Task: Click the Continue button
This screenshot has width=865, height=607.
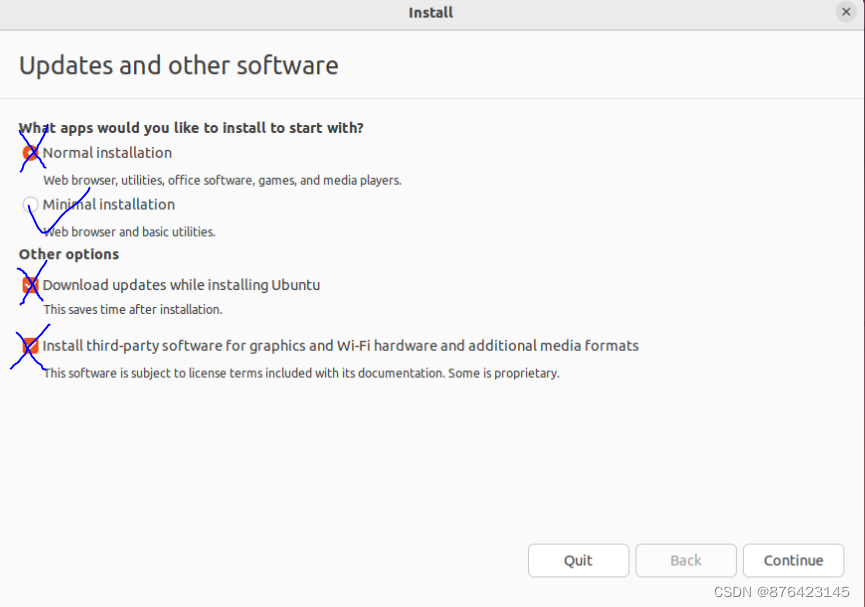Action: point(793,561)
